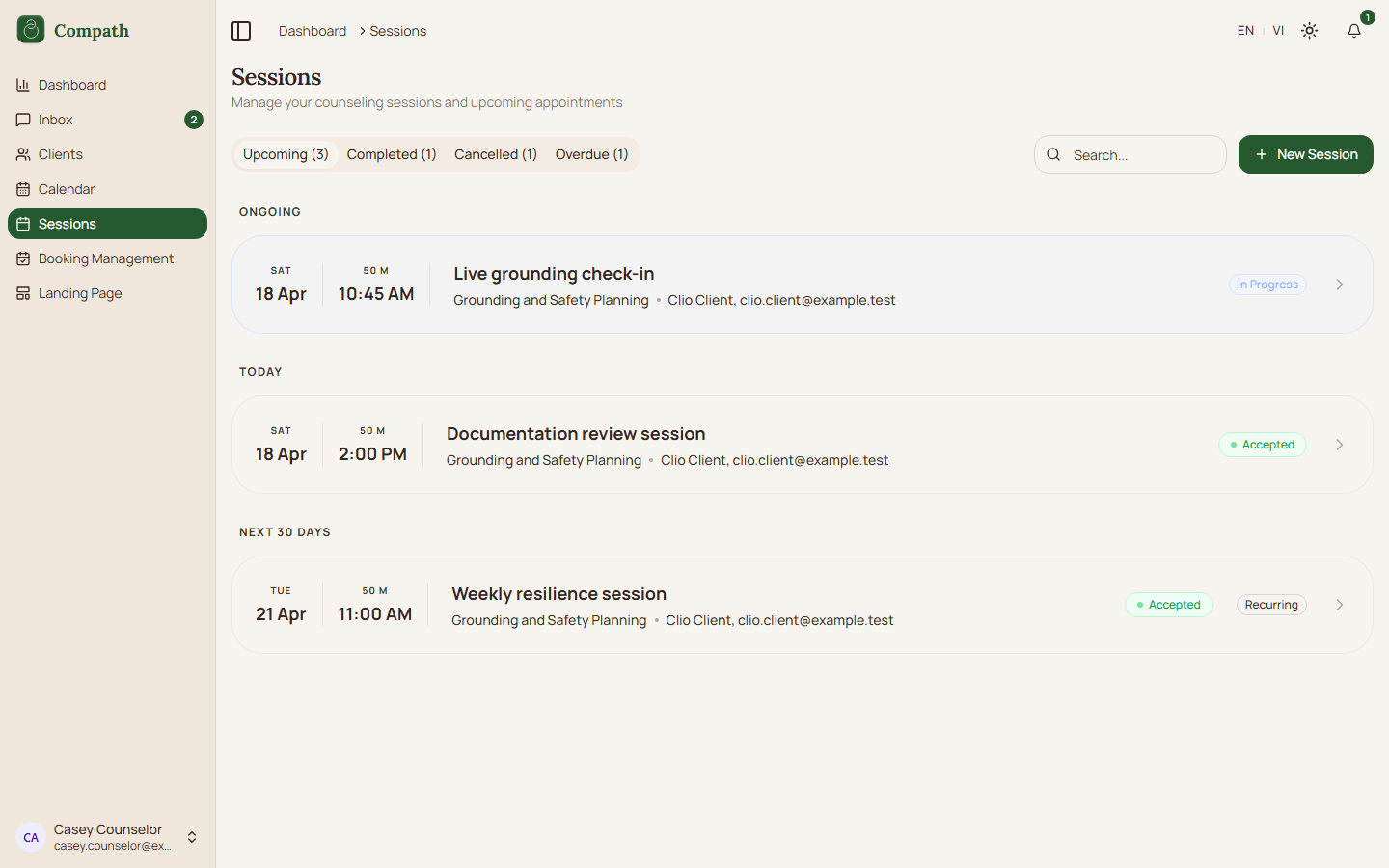The image size is (1389, 868).
Task: Open Booking Management page
Action: point(106,258)
